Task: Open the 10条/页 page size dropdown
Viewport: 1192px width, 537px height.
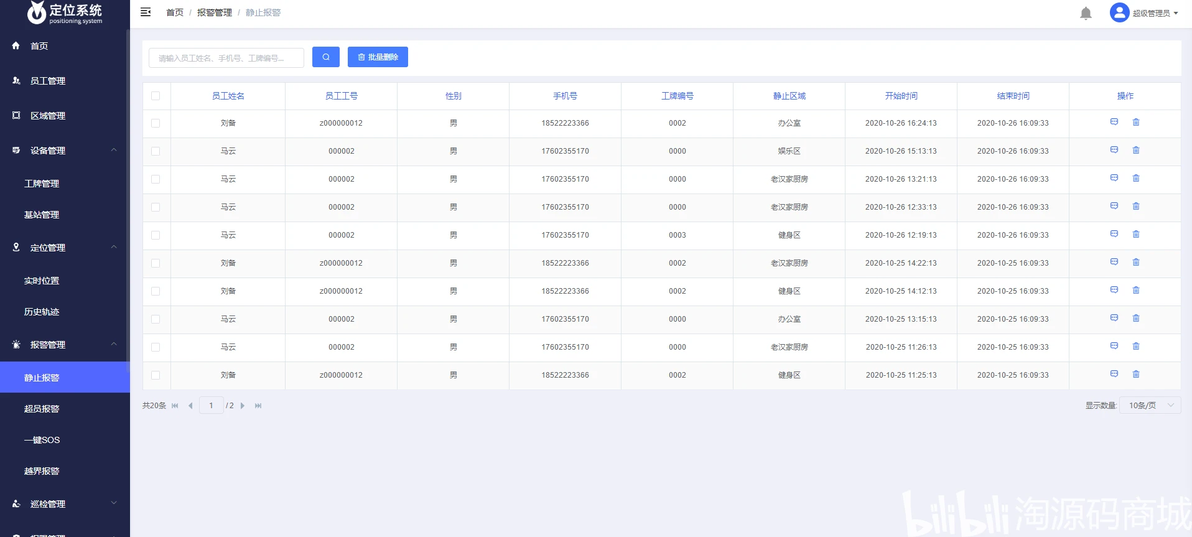Action: click(x=1150, y=405)
